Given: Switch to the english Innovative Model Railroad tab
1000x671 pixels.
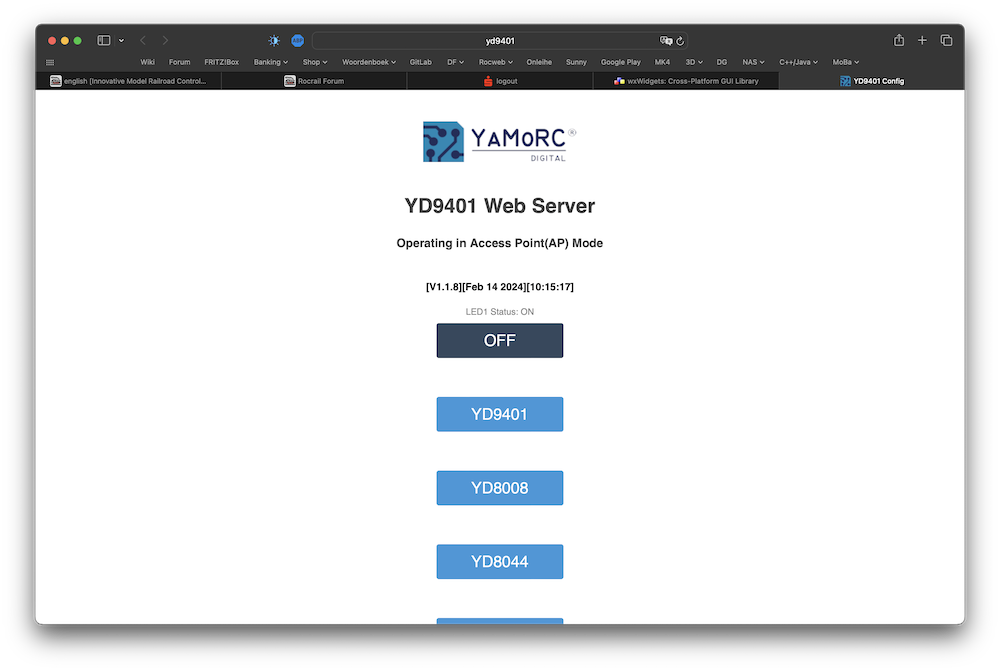Looking at the screenshot, I should pos(128,81).
